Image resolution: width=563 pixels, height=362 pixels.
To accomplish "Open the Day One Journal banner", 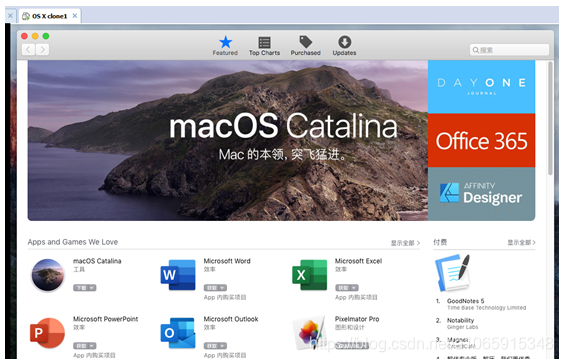I will tap(481, 87).
